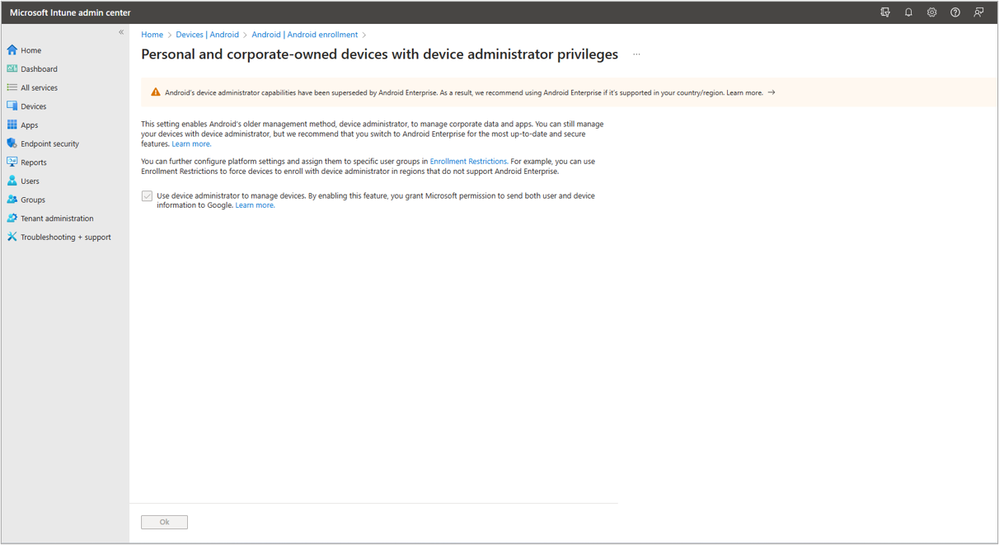Click the Microsoft Intune admin center title
Screen dimensions: 999x545
tap(70, 13)
